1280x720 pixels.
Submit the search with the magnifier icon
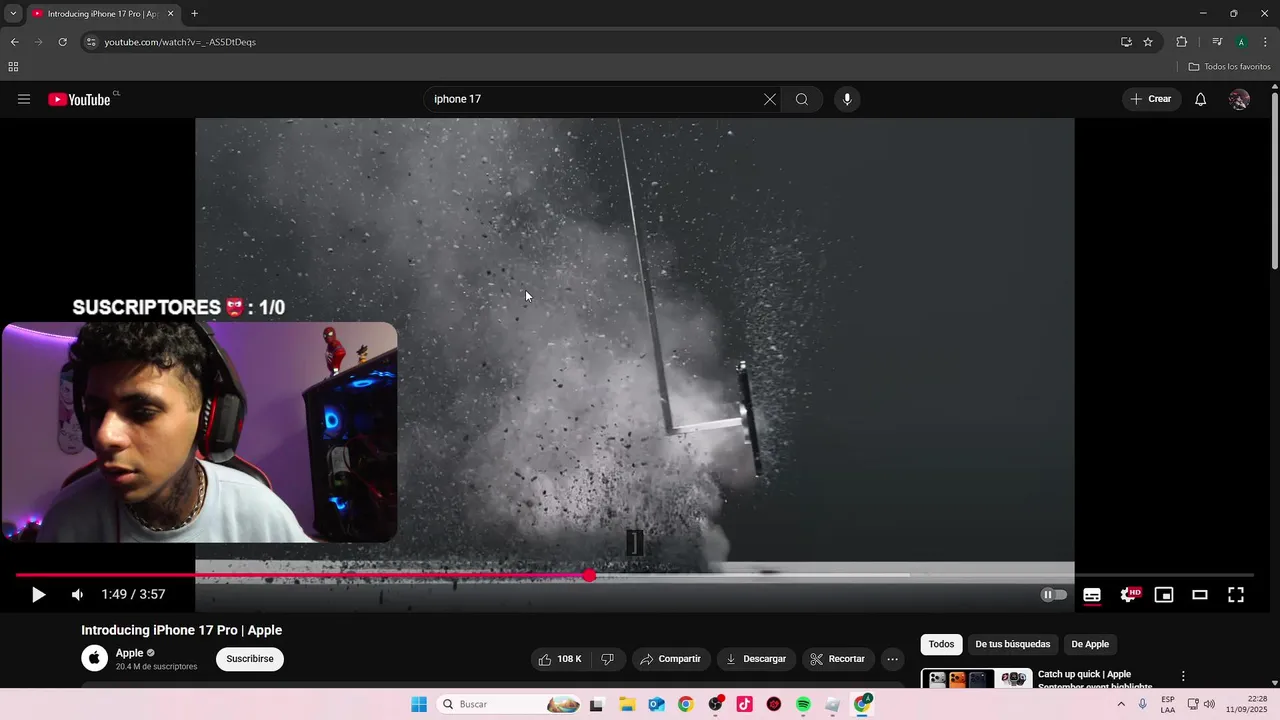coord(802,99)
